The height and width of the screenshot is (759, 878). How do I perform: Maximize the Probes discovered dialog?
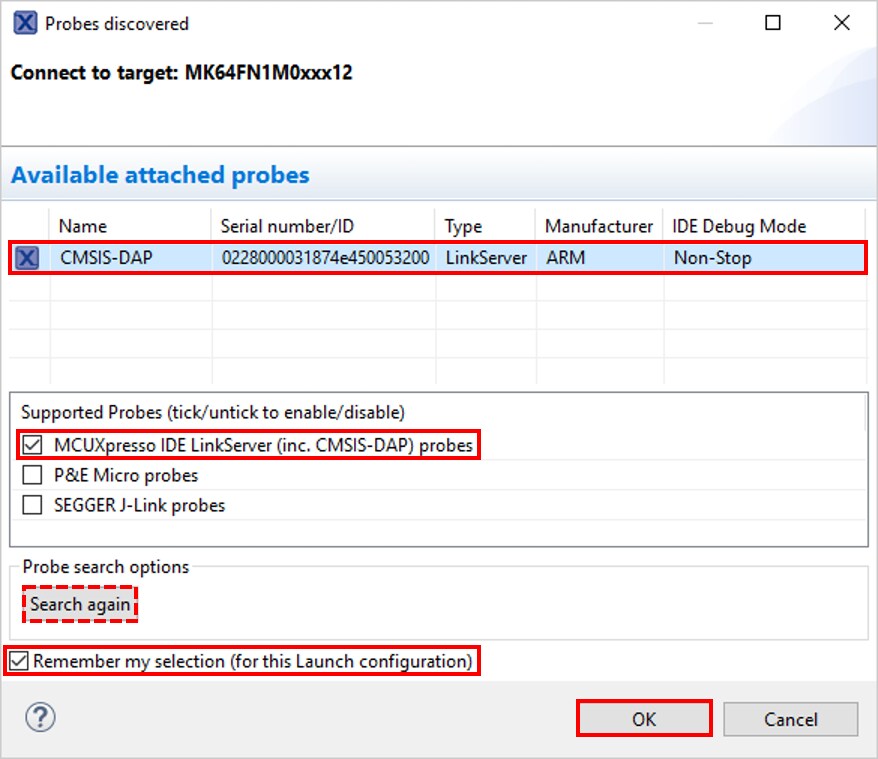click(773, 23)
